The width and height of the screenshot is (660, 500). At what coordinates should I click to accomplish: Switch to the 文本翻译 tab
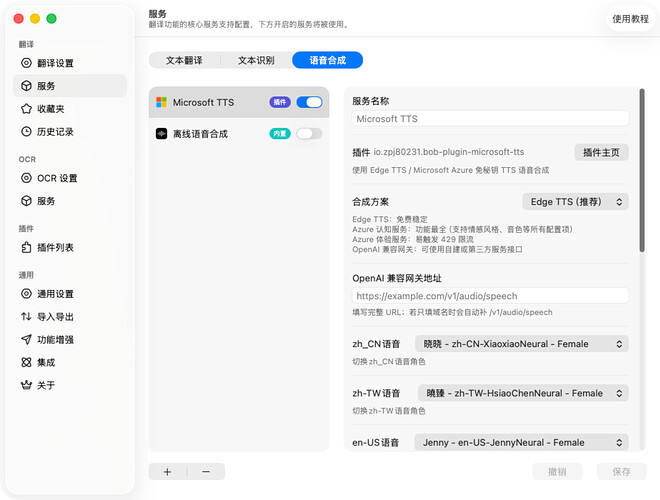coord(184,60)
